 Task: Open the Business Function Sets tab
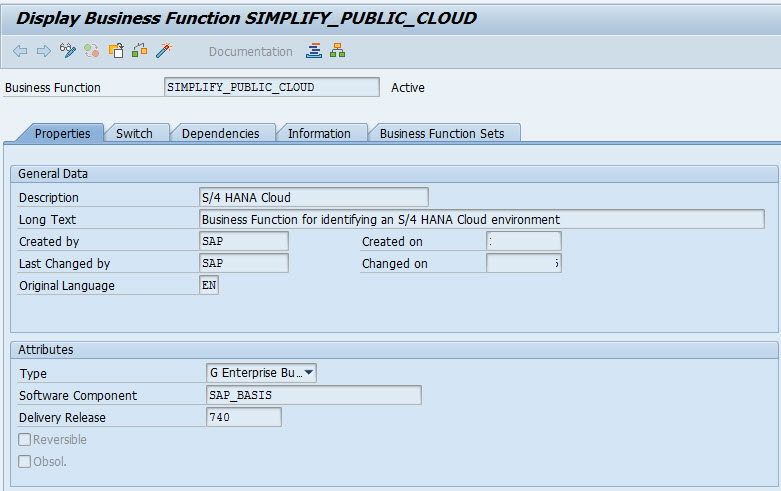tap(442, 133)
